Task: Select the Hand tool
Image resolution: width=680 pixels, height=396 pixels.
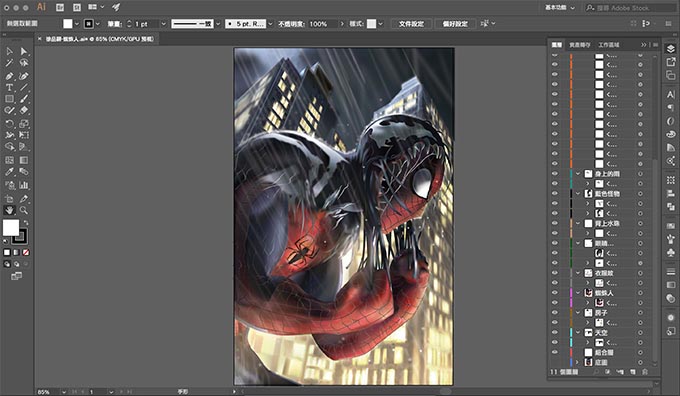Action: (x=10, y=210)
